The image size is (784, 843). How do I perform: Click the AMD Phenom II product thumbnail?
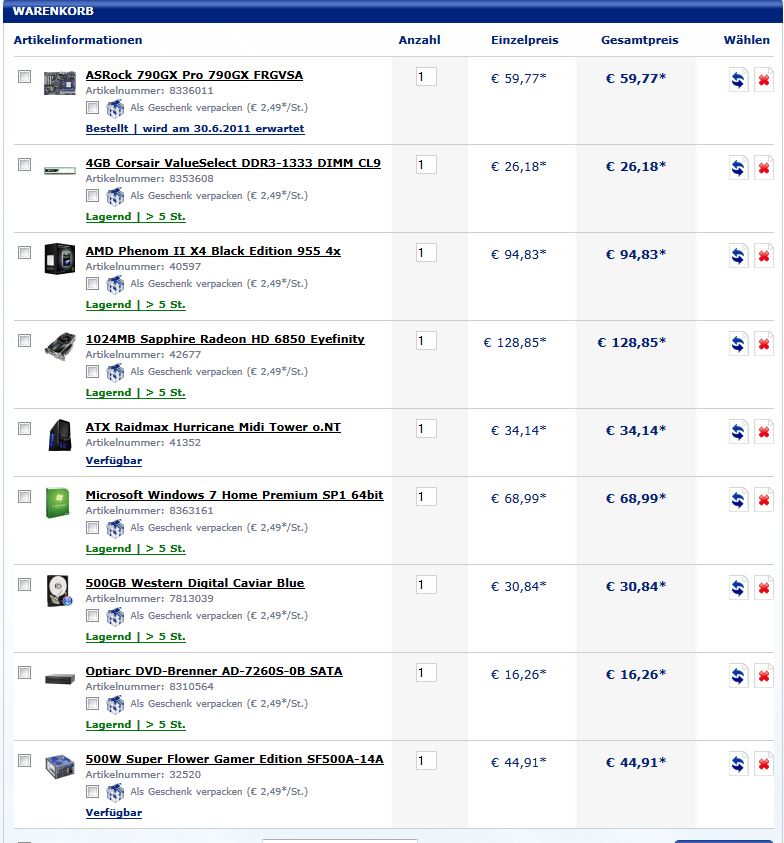coord(60,259)
